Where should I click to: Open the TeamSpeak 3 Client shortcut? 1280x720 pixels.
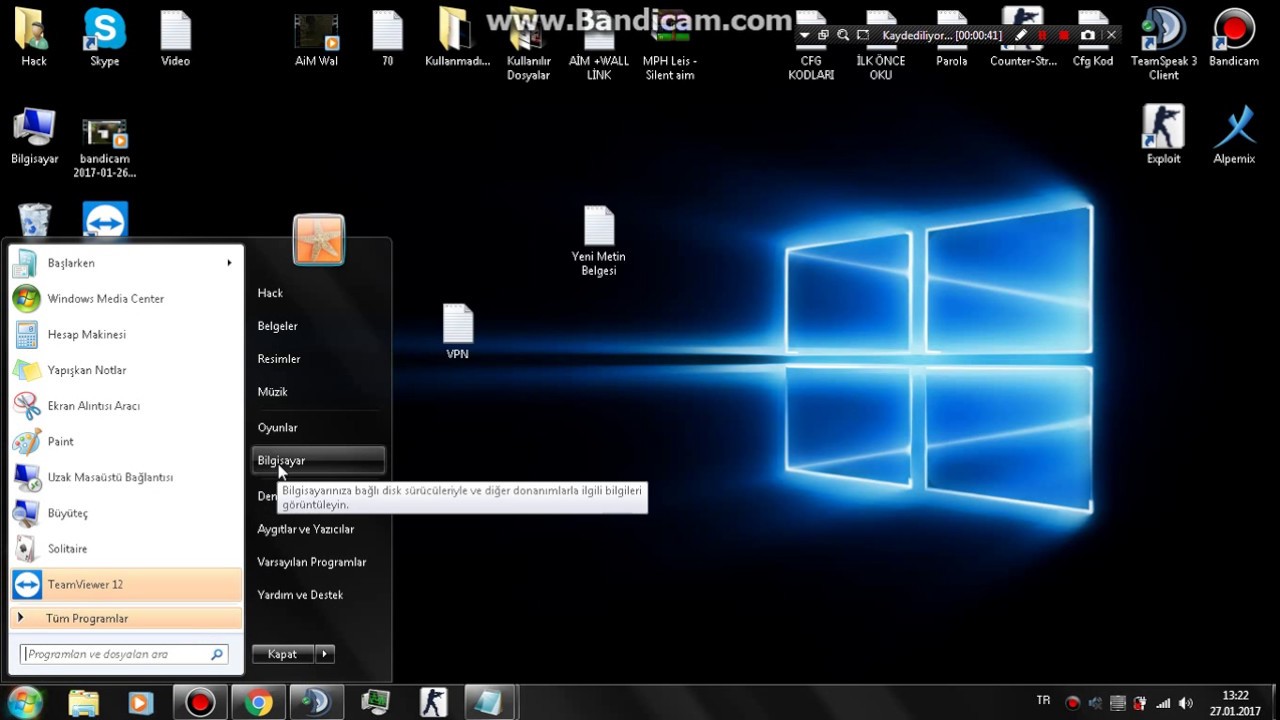coord(1163,45)
